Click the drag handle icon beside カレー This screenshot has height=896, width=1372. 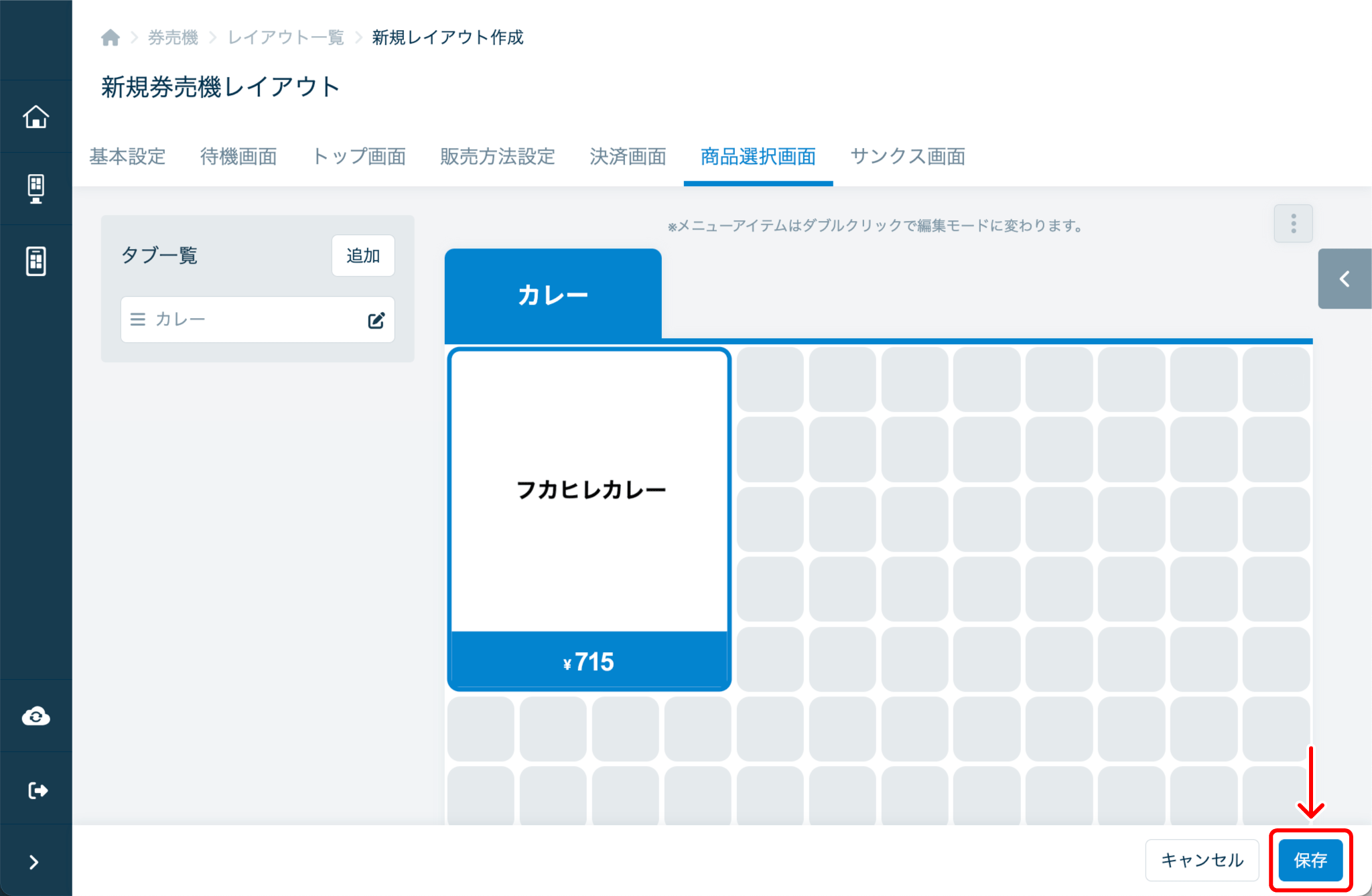click(138, 319)
